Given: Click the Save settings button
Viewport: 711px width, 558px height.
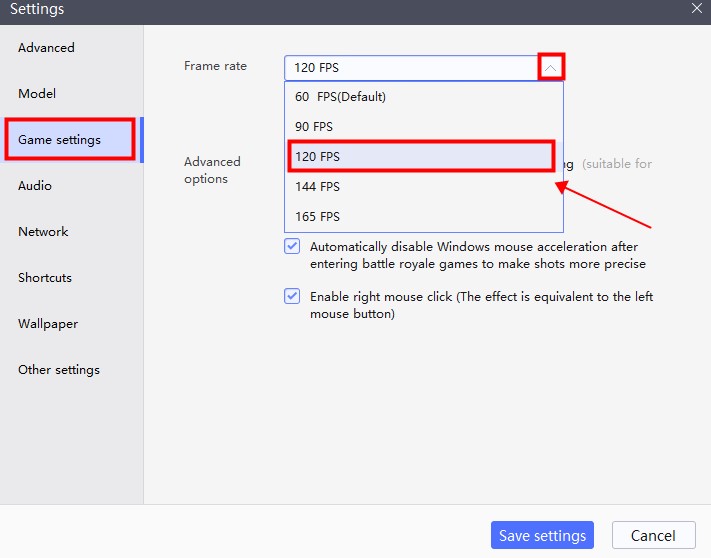Looking at the screenshot, I should [x=542, y=535].
